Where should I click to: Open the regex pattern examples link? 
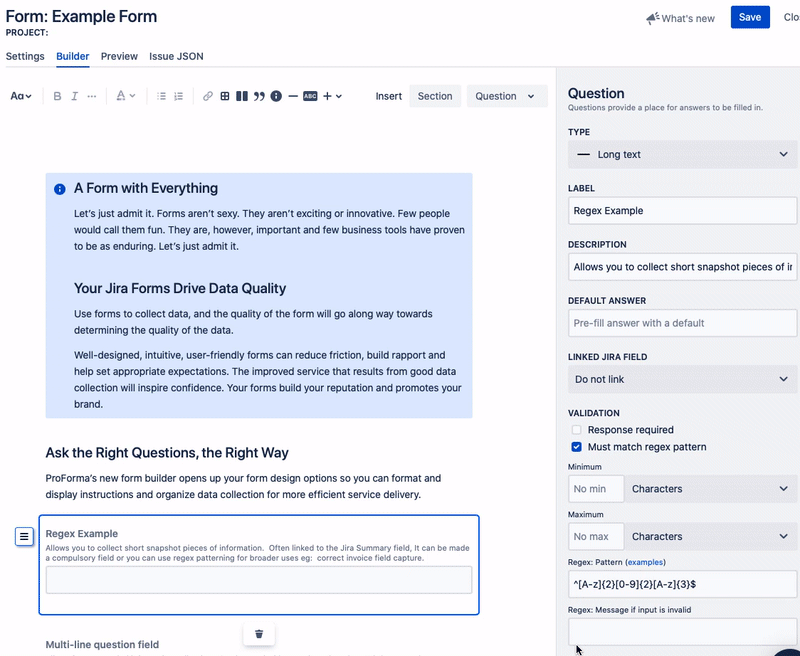(x=644, y=562)
